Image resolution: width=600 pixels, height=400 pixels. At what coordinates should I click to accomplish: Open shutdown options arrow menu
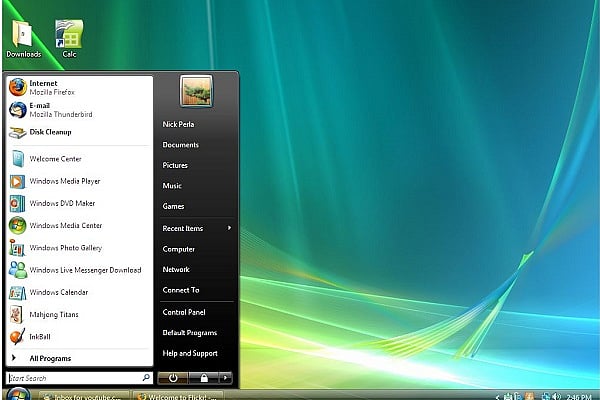[x=226, y=378]
